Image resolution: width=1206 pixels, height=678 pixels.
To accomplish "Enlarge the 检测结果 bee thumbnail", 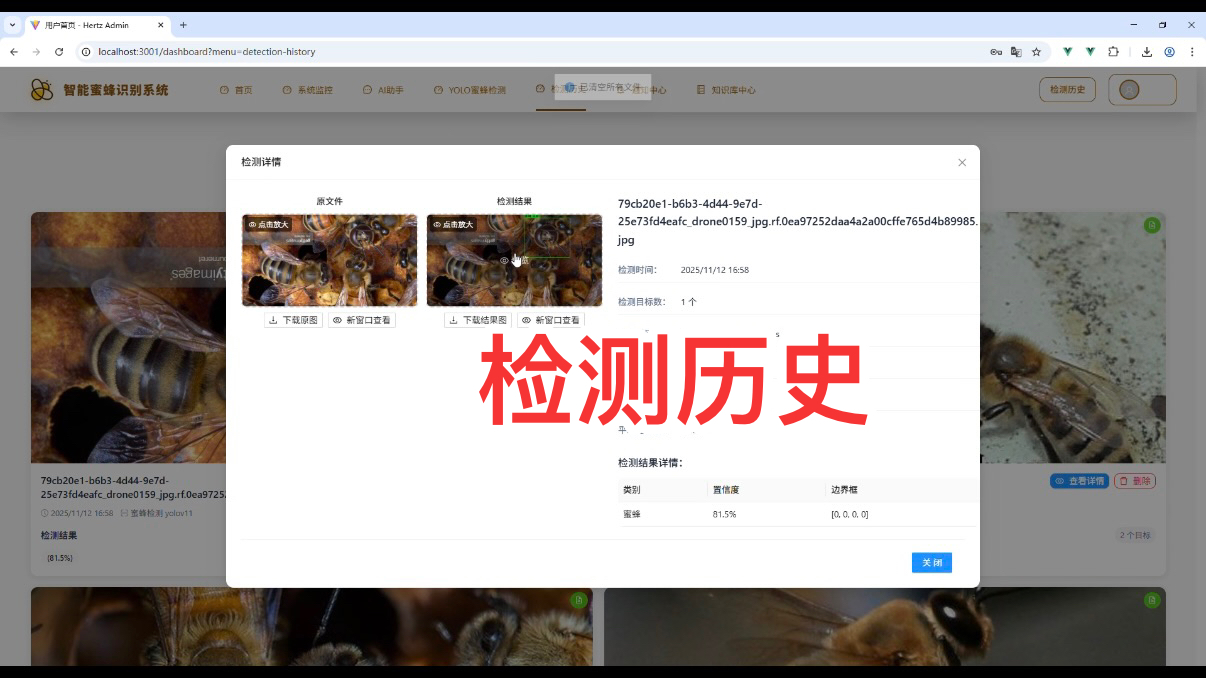I will pos(514,260).
